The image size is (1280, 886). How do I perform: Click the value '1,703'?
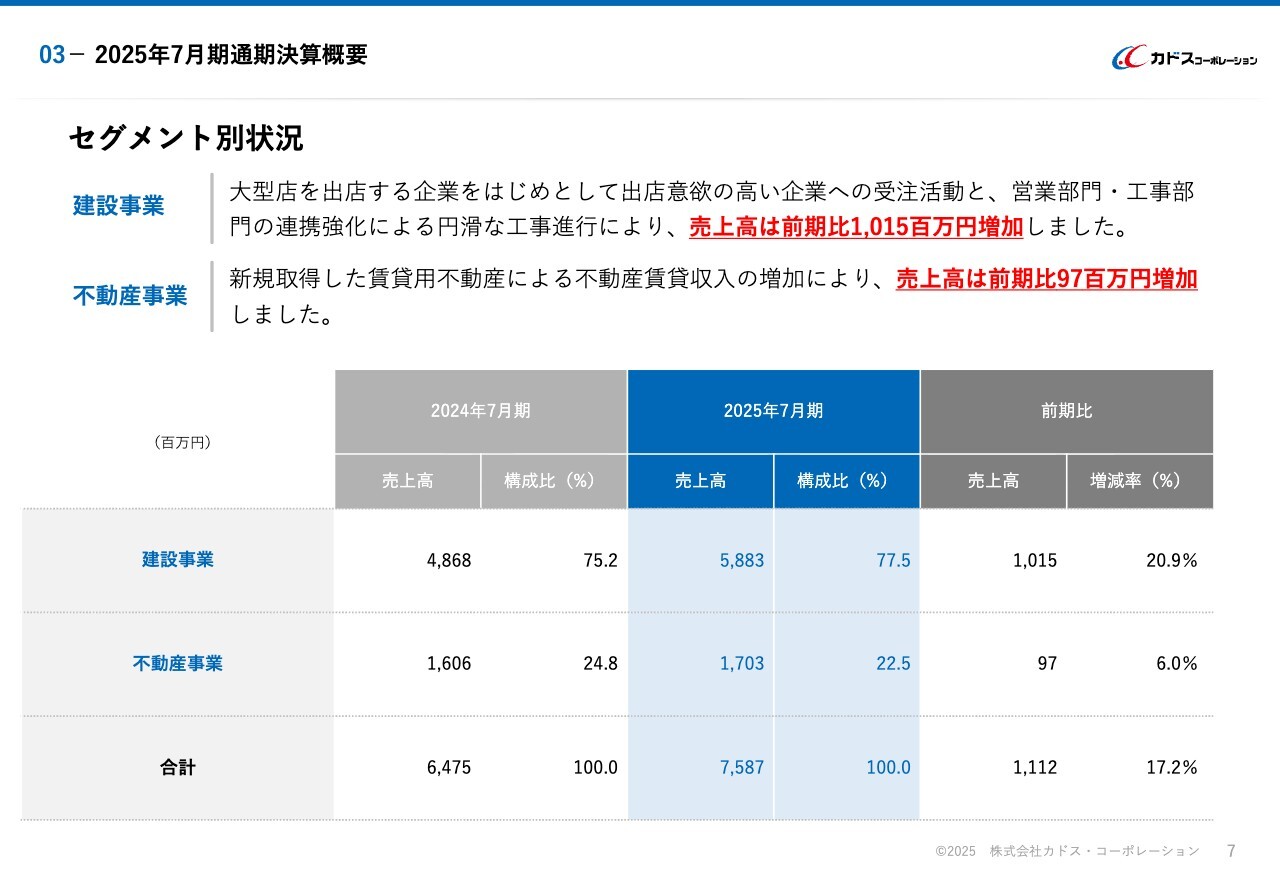tap(742, 664)
